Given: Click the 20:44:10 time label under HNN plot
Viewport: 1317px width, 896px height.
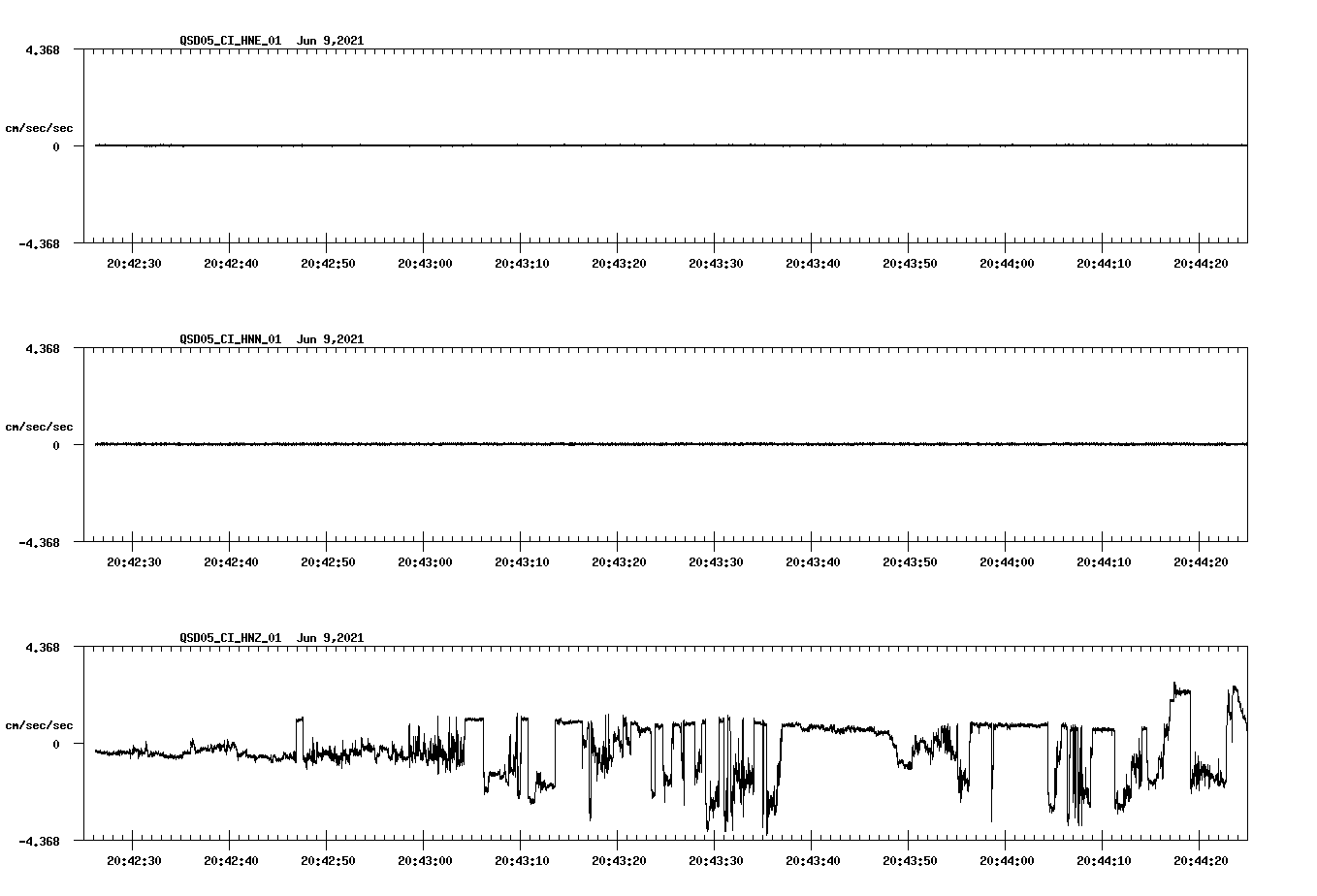Looking at the screenshot, I should pos(1104,562).
